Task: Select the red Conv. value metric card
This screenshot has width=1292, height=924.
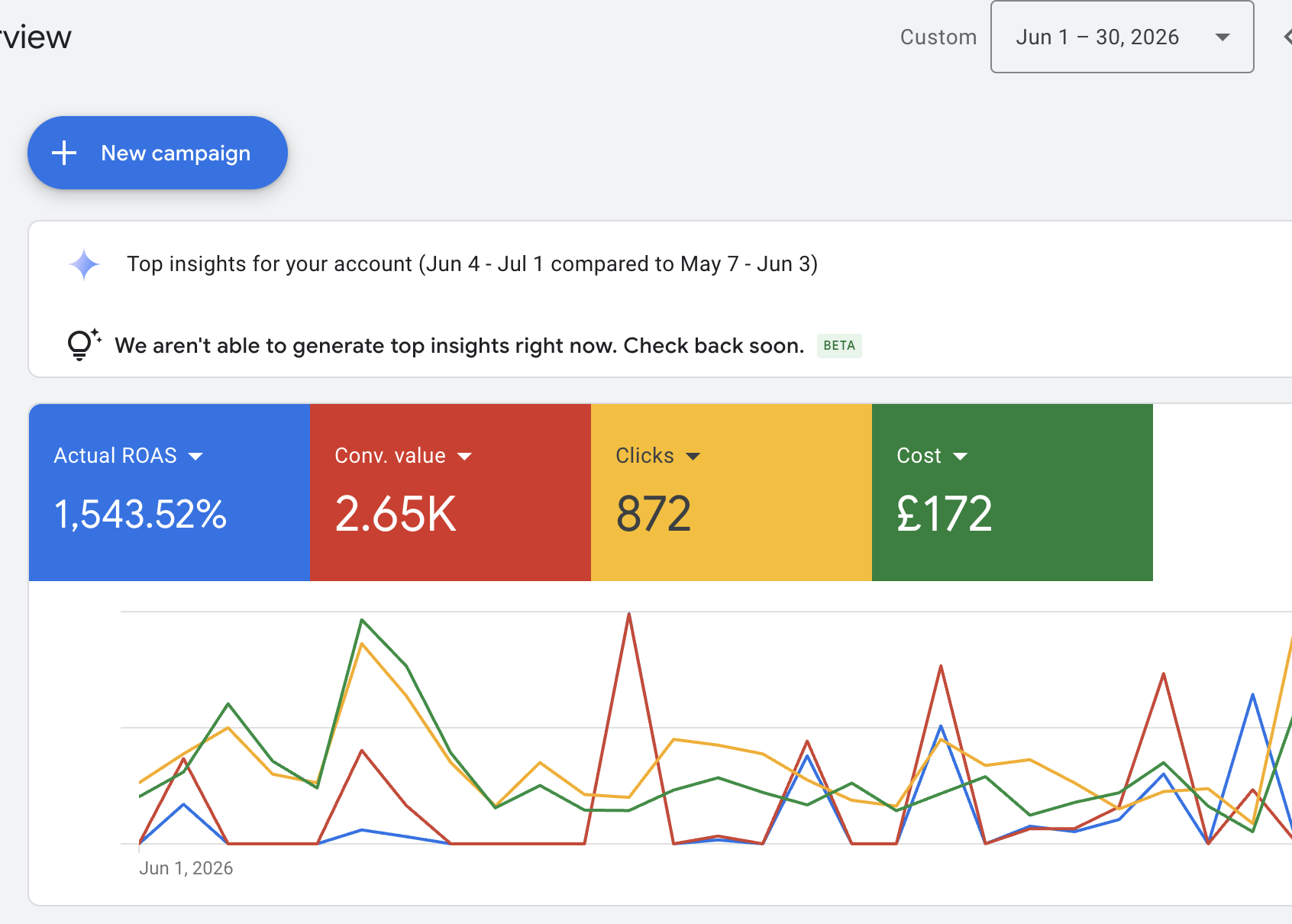Action: coord(450,493)
